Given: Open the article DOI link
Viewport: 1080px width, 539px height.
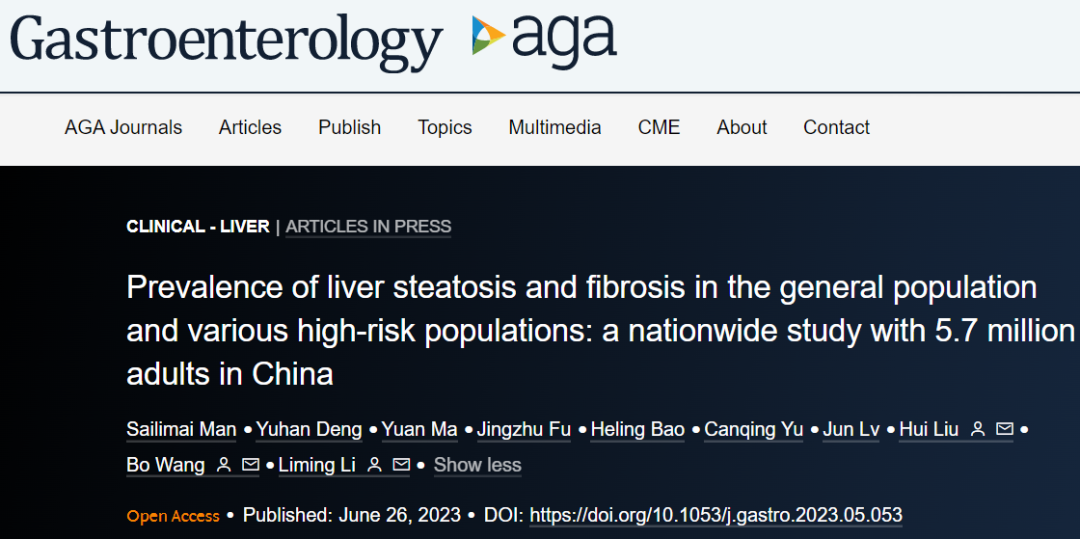Looking at the screenshot, I should click(716, 516).
